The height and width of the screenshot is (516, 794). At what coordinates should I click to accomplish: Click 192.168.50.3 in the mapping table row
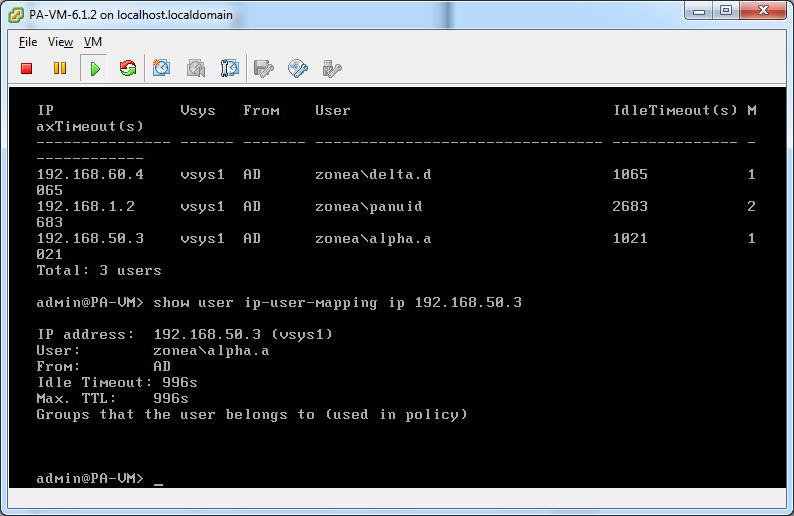[90, 239]
